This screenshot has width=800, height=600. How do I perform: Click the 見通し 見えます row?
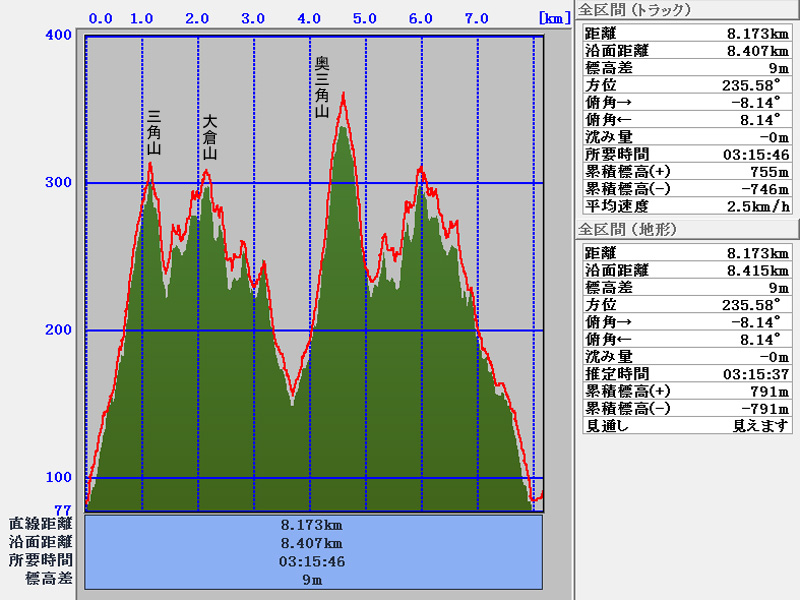click(686, 425)
